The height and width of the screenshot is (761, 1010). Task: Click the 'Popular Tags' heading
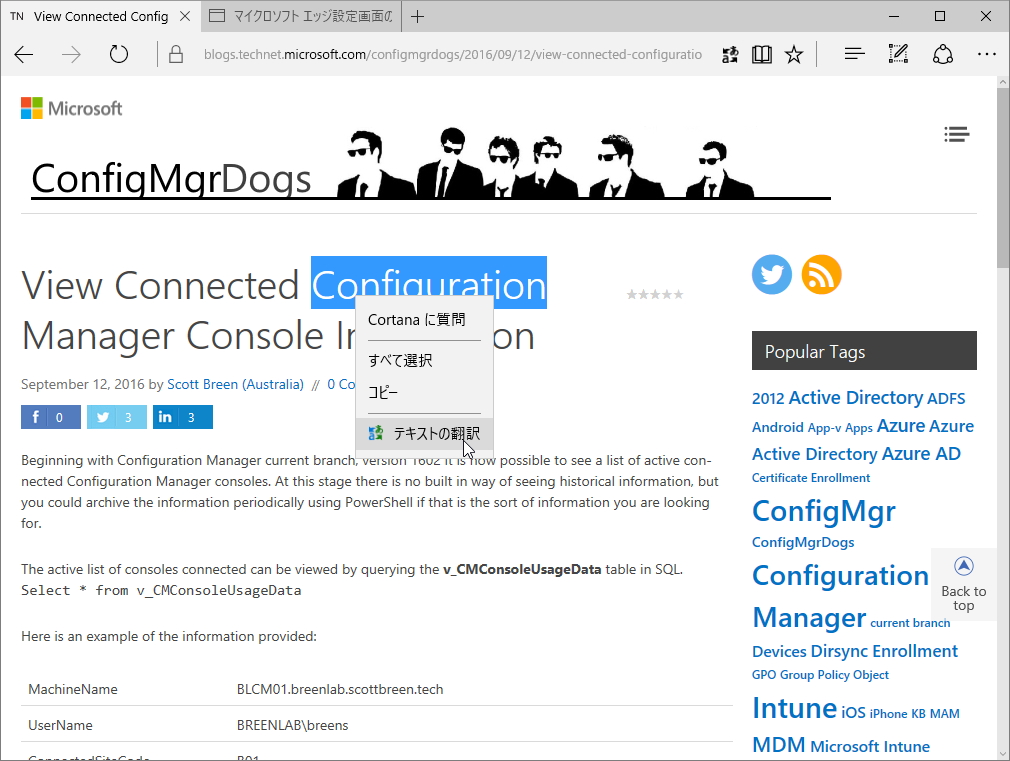pyautogui.click(x=864, y=351)
